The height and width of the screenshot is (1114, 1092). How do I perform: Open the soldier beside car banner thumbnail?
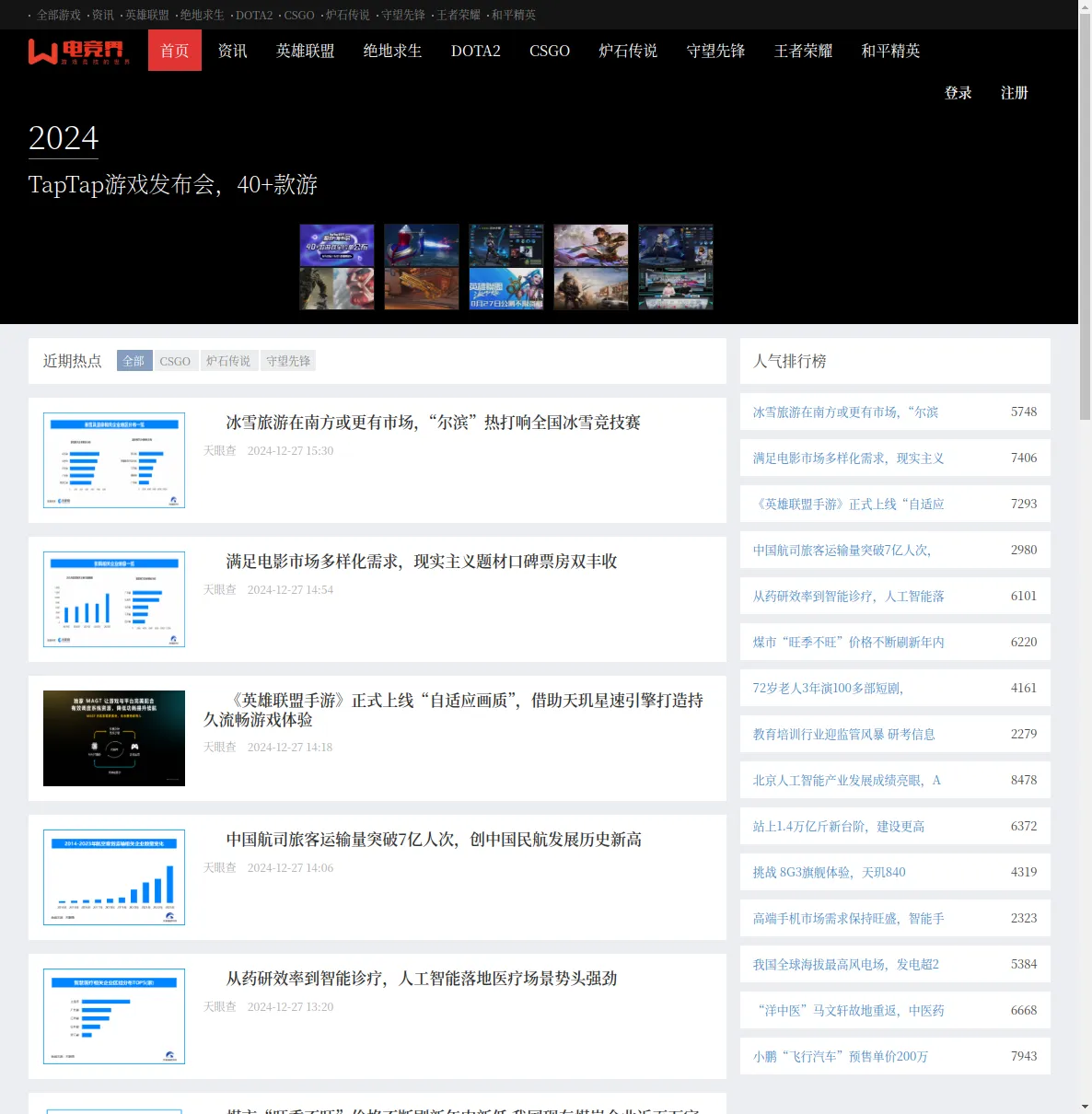click(x=591, y=288)
